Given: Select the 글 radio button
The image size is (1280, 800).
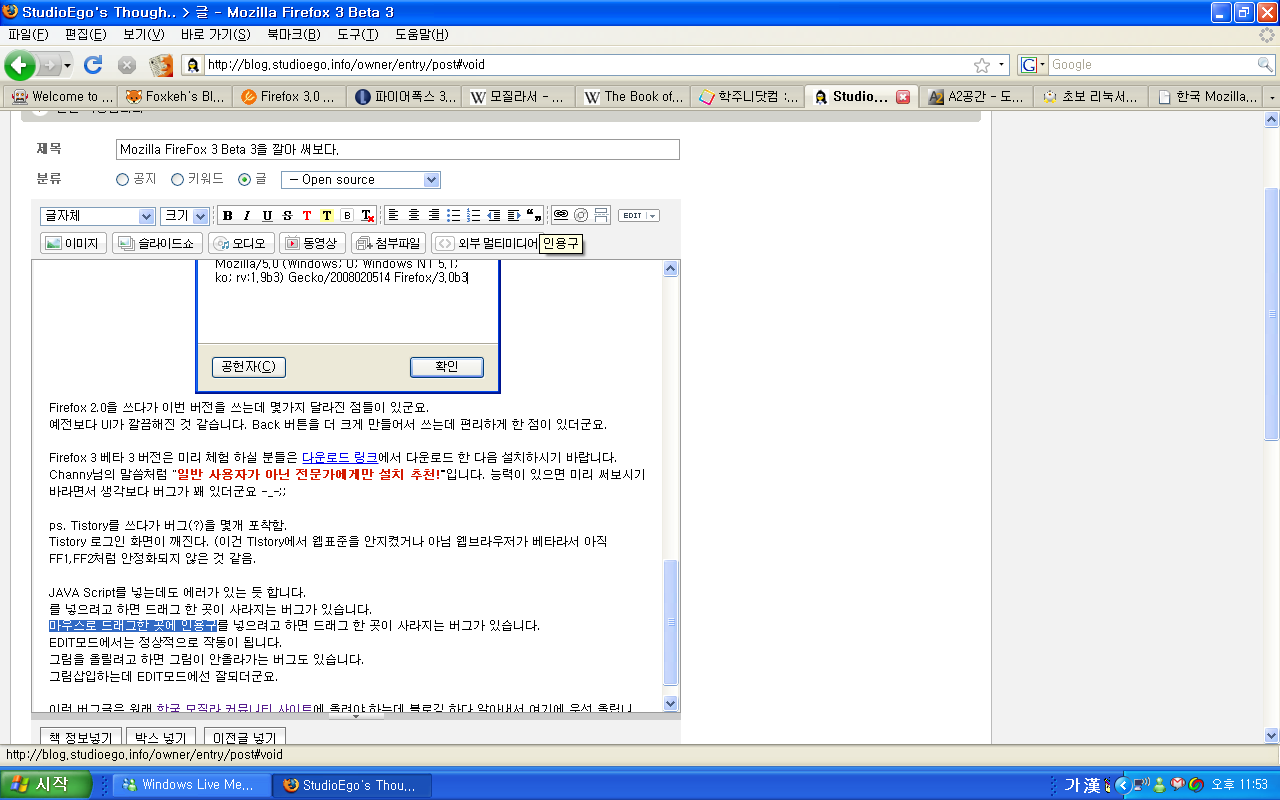Looking at the screenshot, I should coord(244,180).
